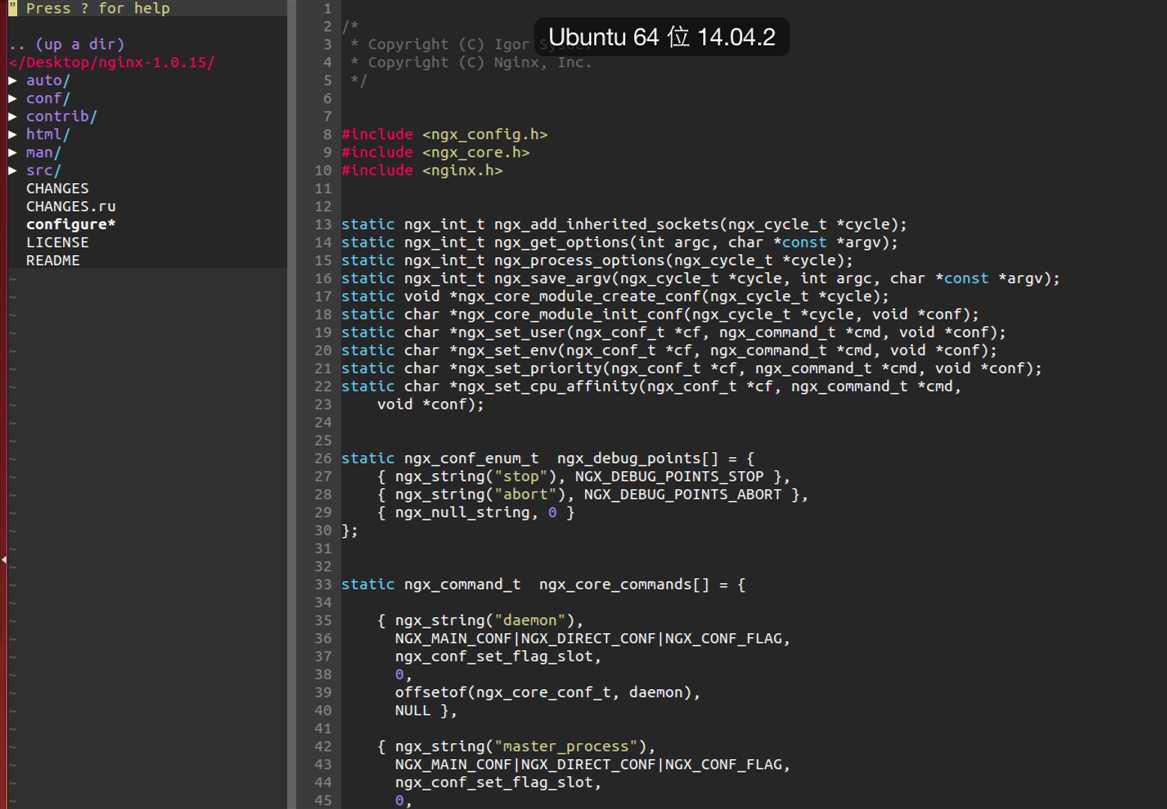This screenshot has width=1167, height=809.
Task: Go up a dir in file tree
Action: pos(67,44)
